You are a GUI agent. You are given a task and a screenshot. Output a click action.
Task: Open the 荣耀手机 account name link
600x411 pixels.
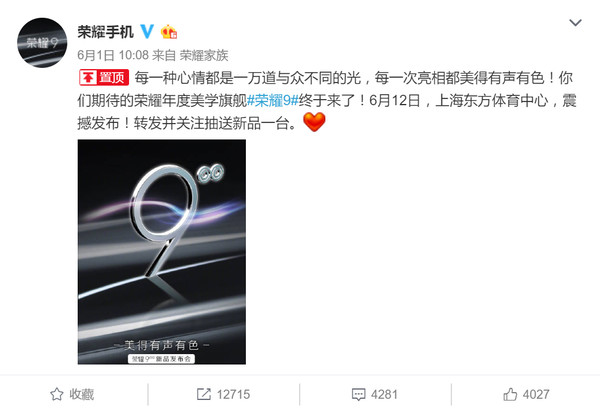106,32
